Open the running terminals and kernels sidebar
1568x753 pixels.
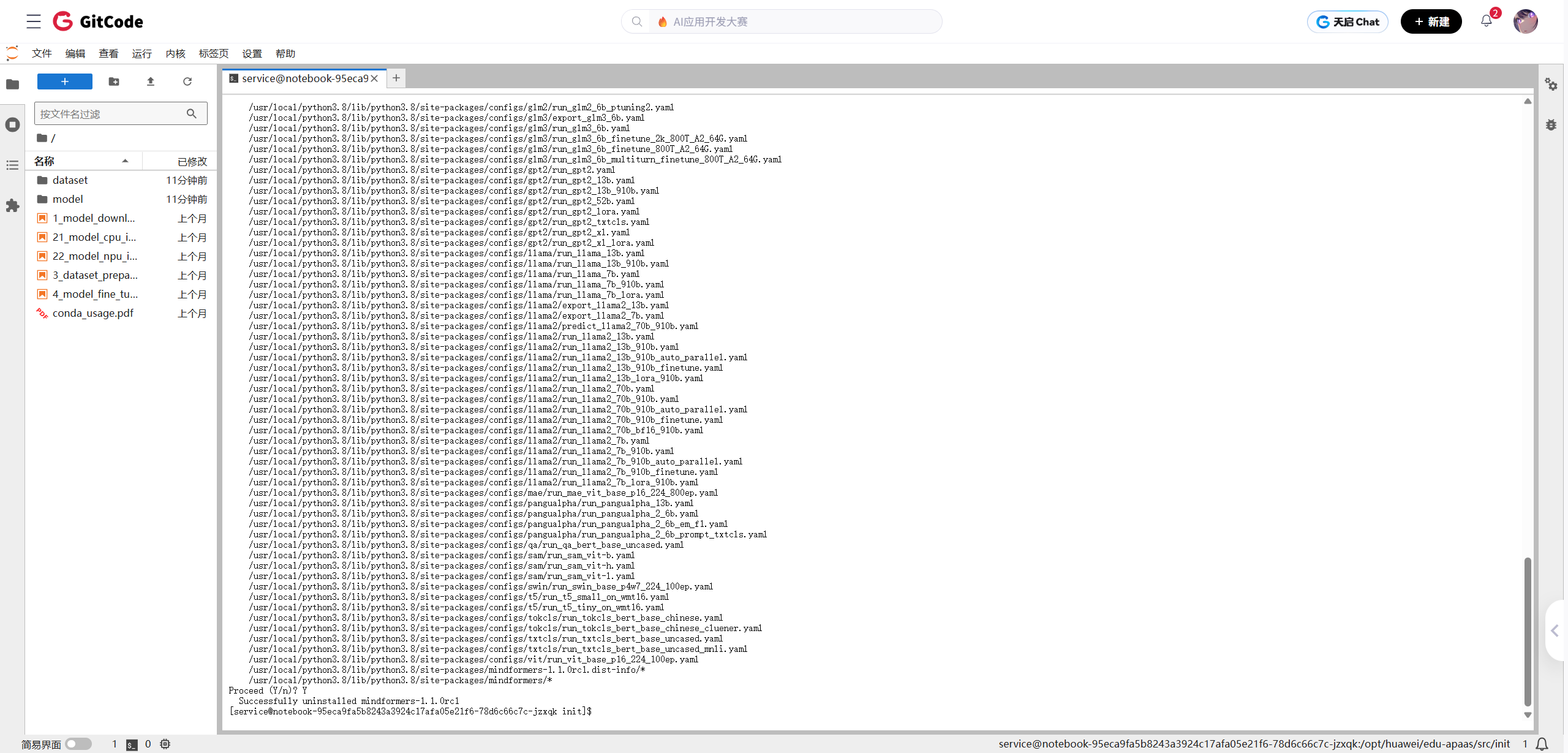pos(12,125)
